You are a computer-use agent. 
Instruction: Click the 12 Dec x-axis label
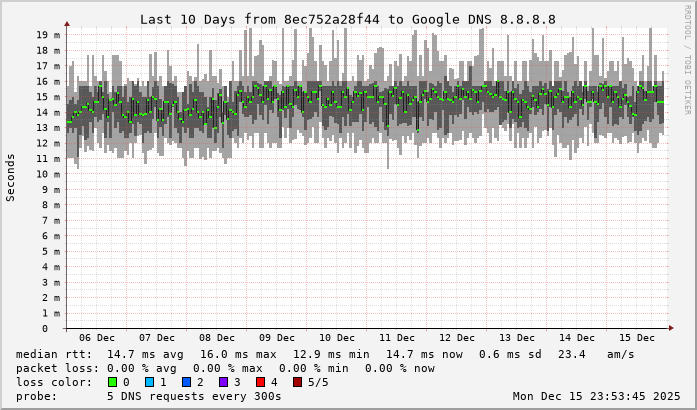(457, 338)
